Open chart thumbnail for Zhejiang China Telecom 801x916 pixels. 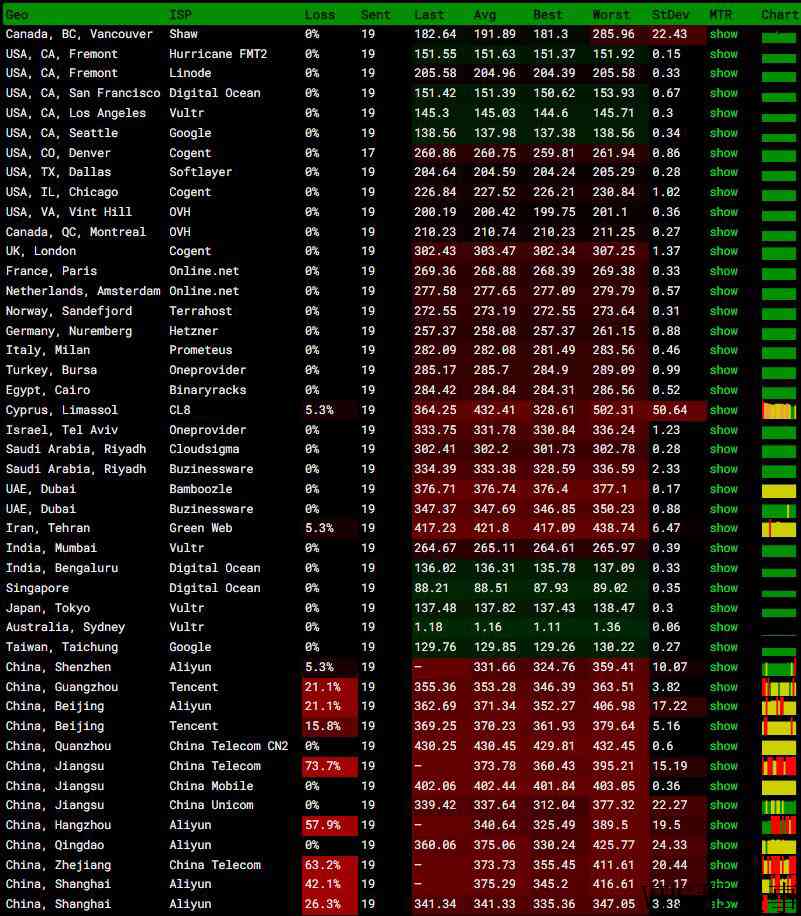coord(779,865)
